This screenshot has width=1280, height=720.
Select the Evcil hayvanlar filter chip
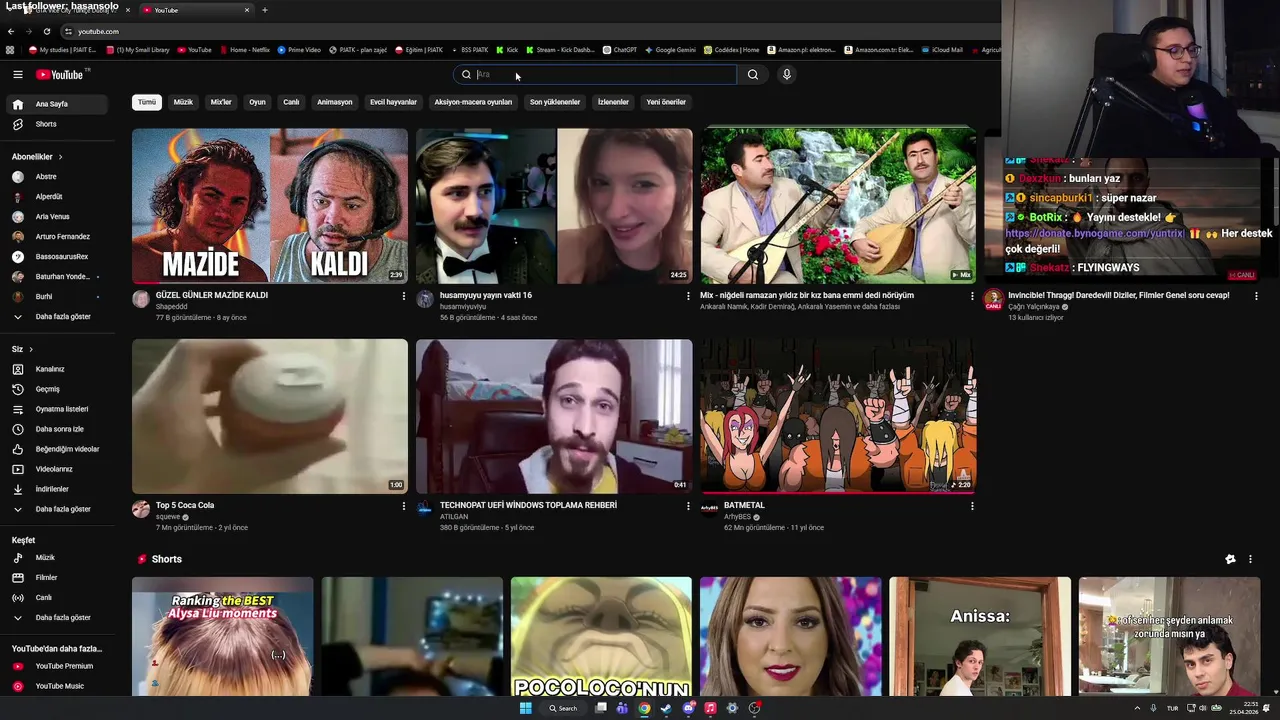[393, 102]
